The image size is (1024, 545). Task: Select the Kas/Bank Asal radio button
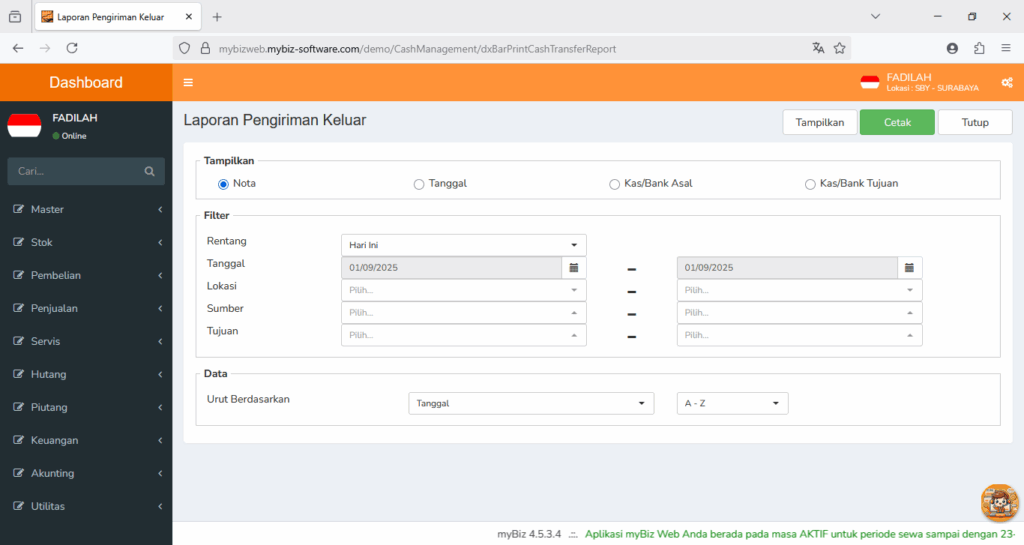(x=615, y=185)
